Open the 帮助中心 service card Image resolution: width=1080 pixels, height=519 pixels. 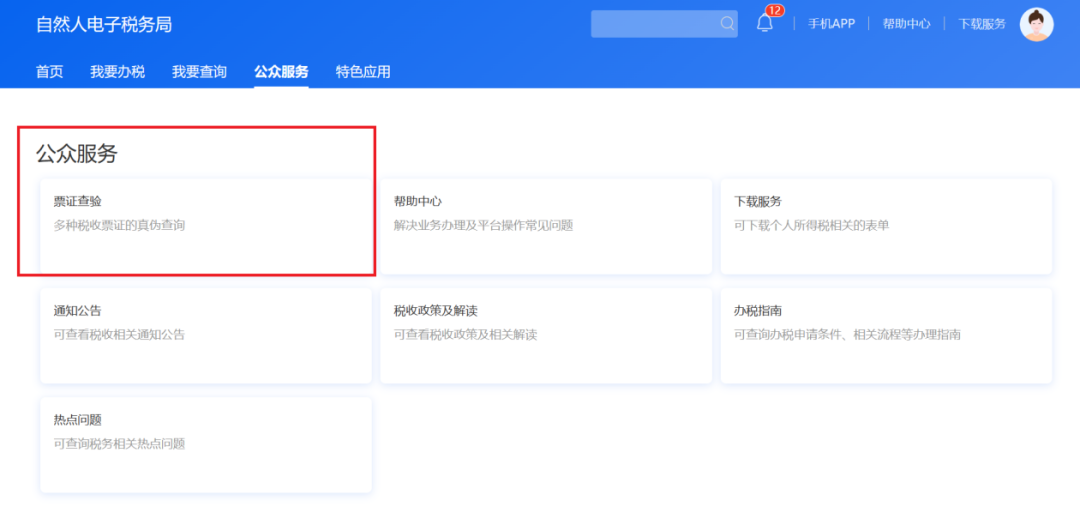545,225
